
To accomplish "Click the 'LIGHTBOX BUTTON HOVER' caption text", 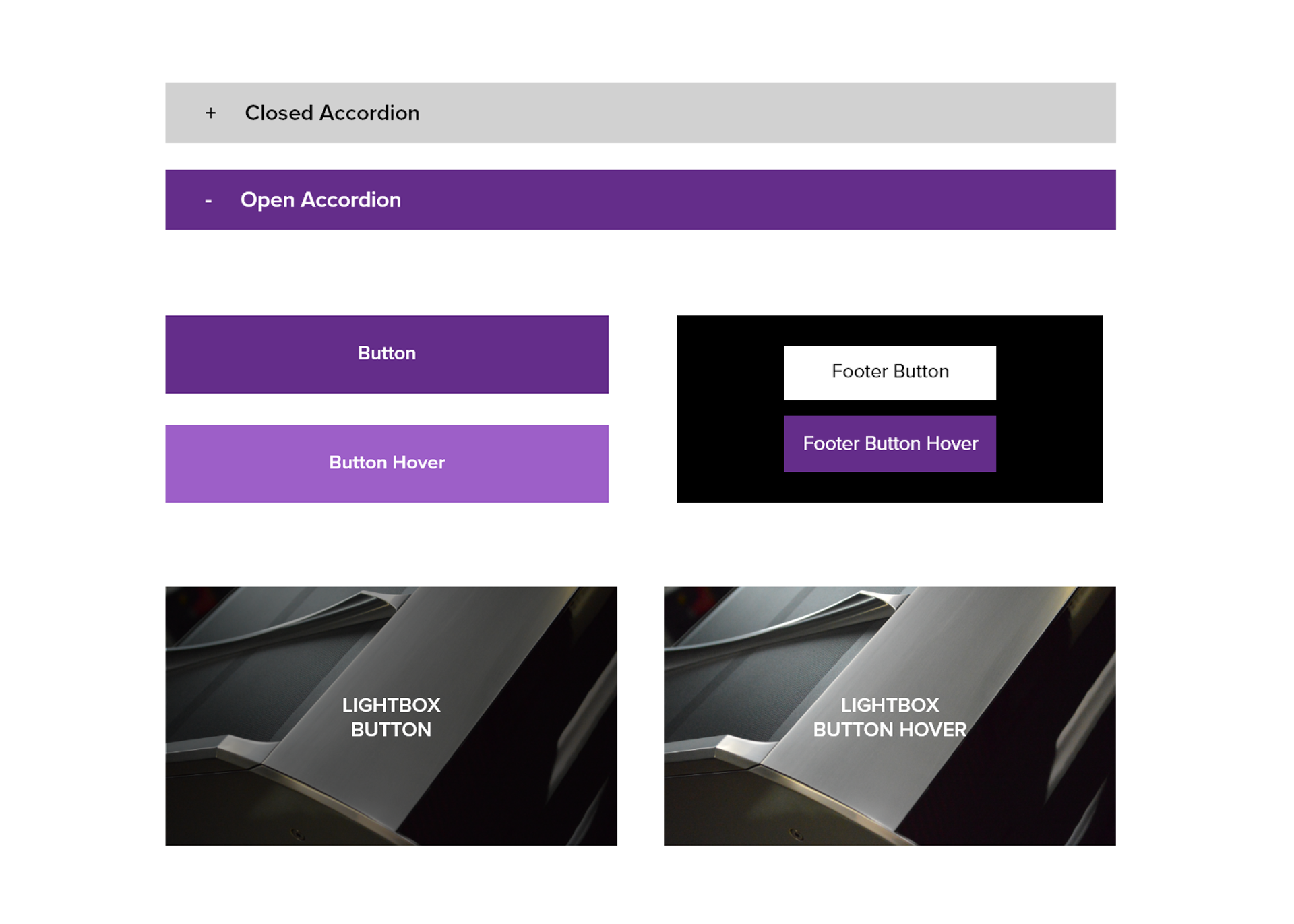I will [890, 717].
